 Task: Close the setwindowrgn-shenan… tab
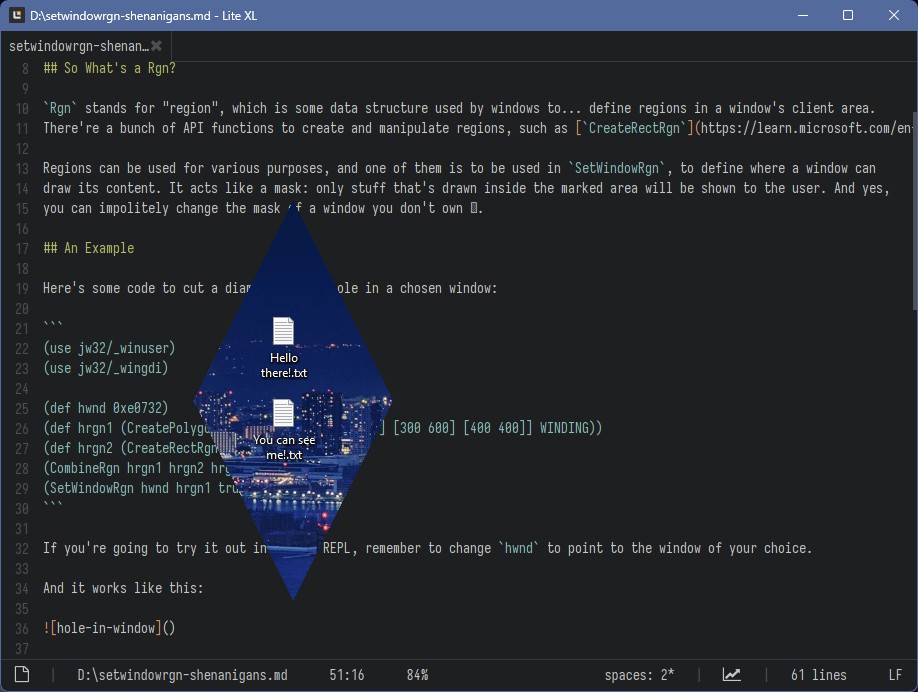156,46
